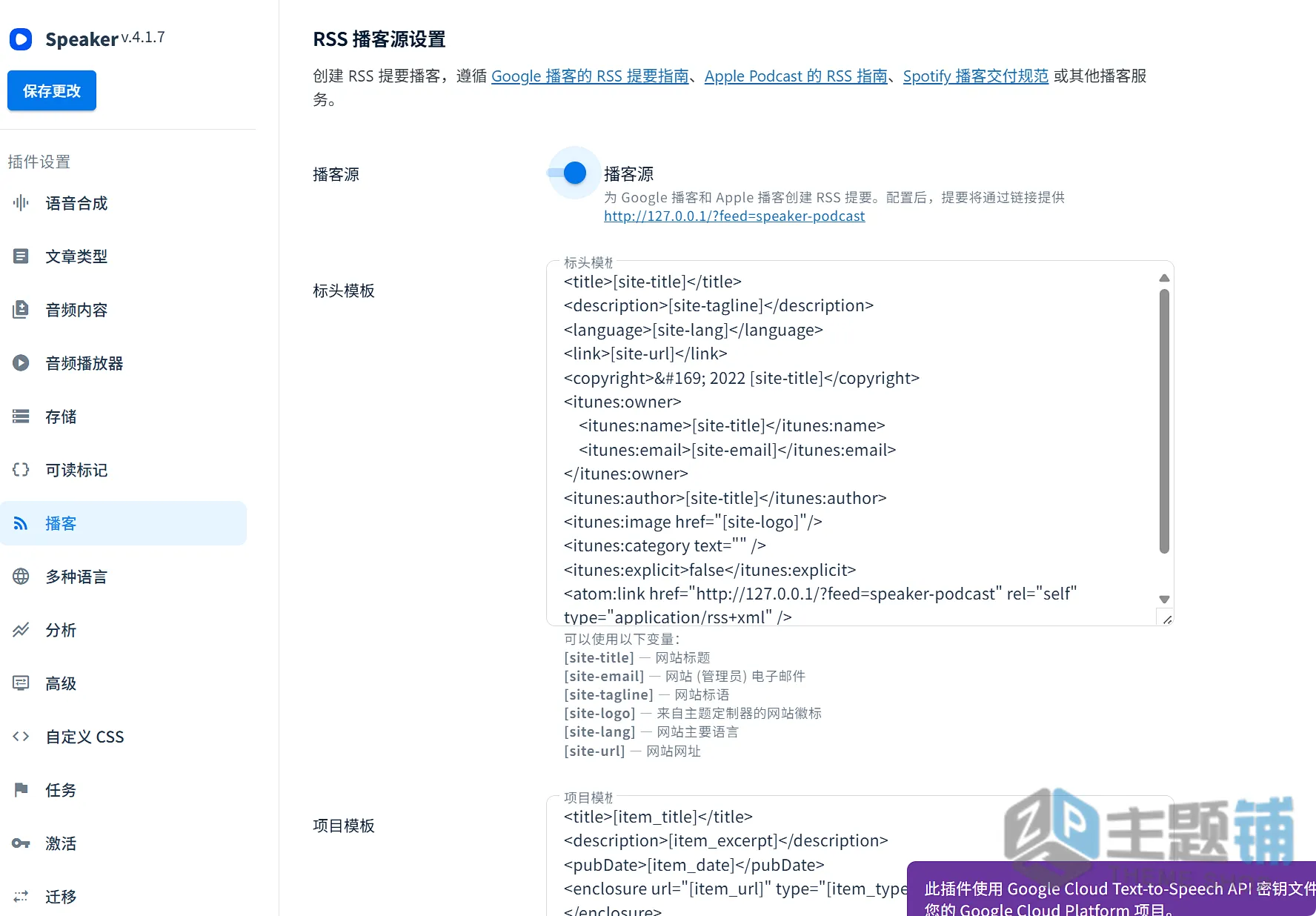Screen dimensions: 1316x916
Task: Open the 迁移 section
Action: coord(123,897)
